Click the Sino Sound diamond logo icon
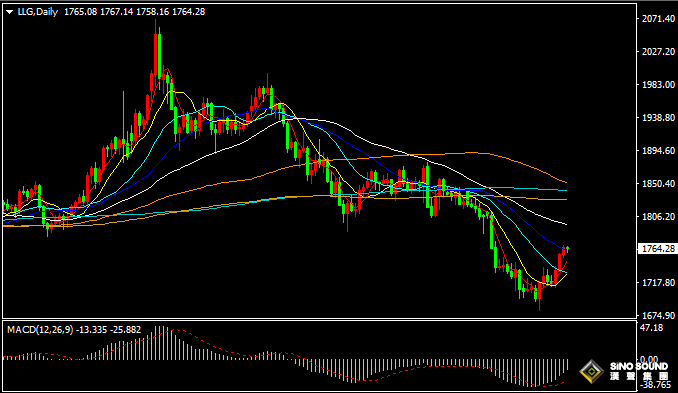The width and height of the screenshot is (678, 393). [592, 371]
